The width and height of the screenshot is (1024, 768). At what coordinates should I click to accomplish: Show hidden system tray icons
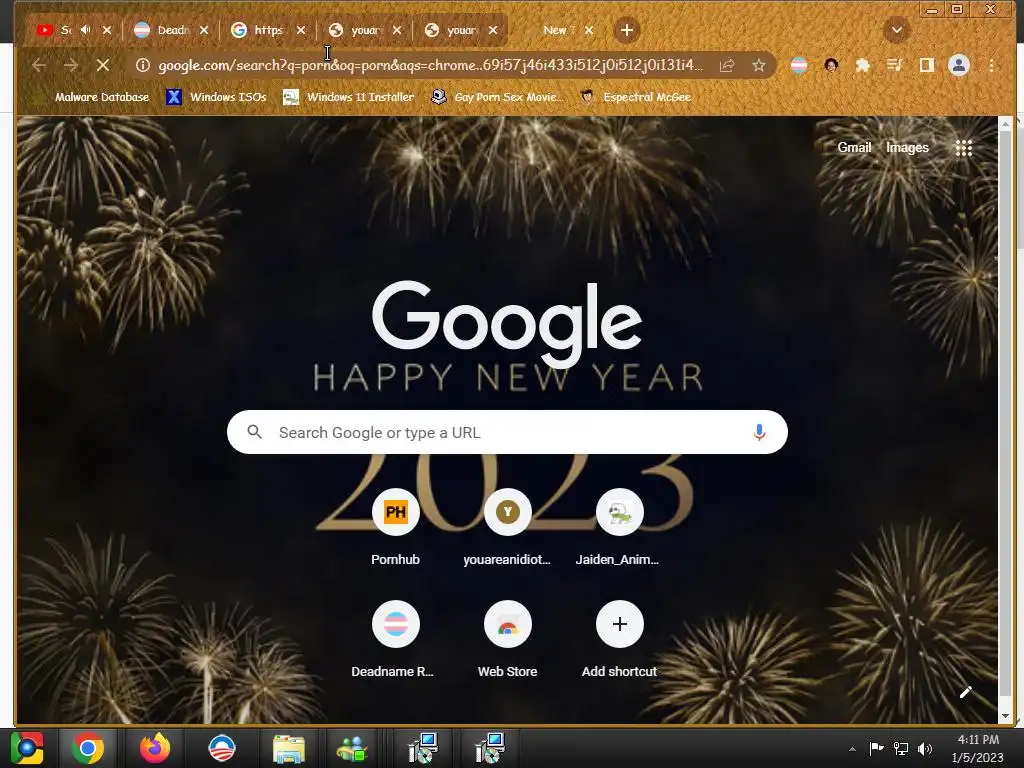tap(852, 749)
